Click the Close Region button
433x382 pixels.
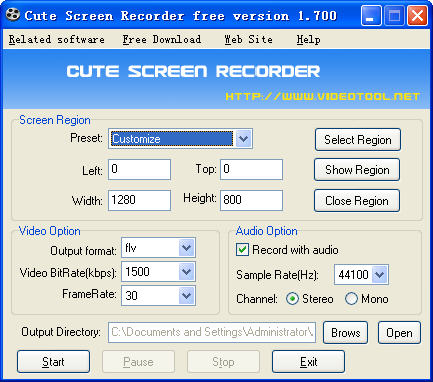coord(357,201)
